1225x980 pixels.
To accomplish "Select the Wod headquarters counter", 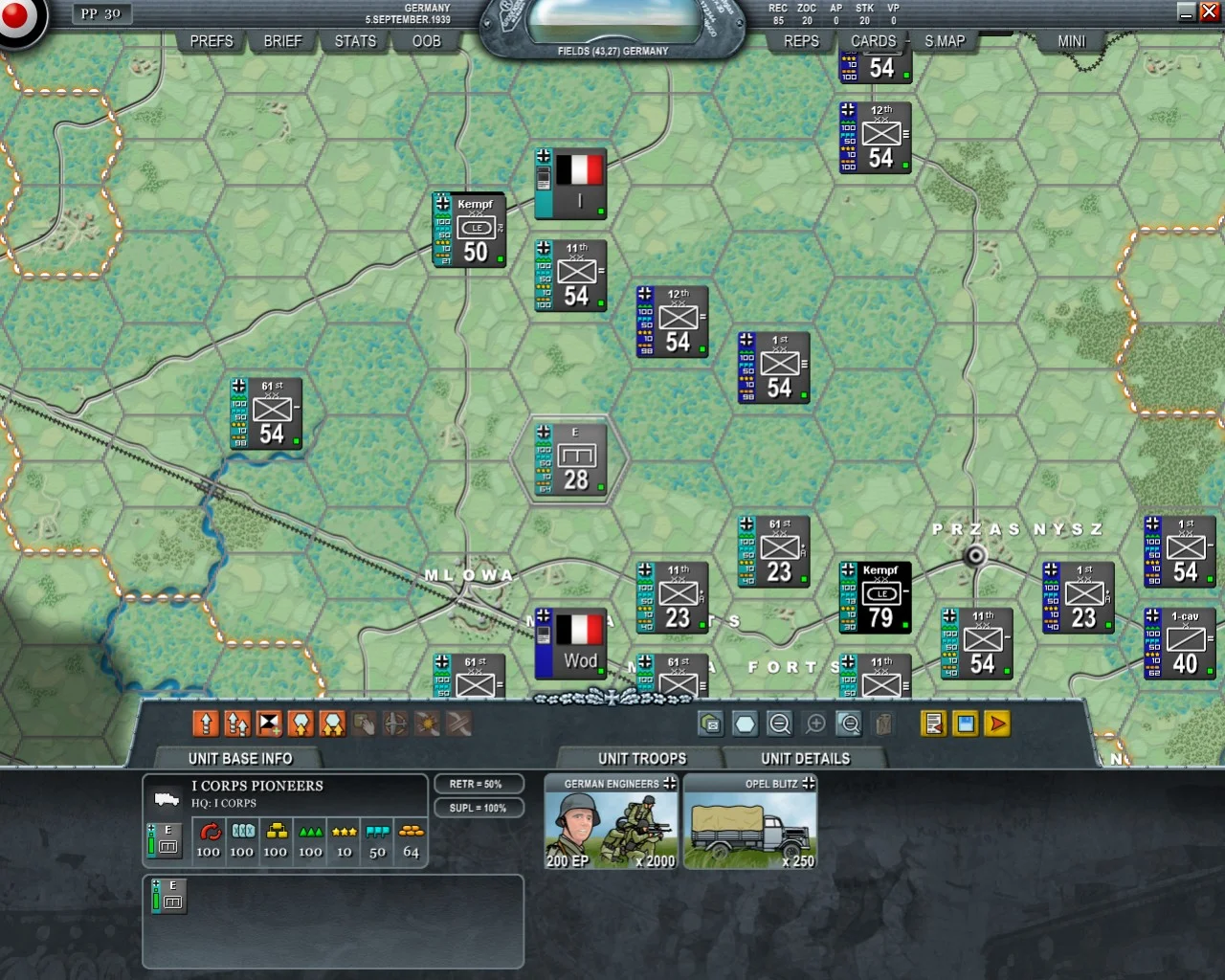I will (570, 643).
